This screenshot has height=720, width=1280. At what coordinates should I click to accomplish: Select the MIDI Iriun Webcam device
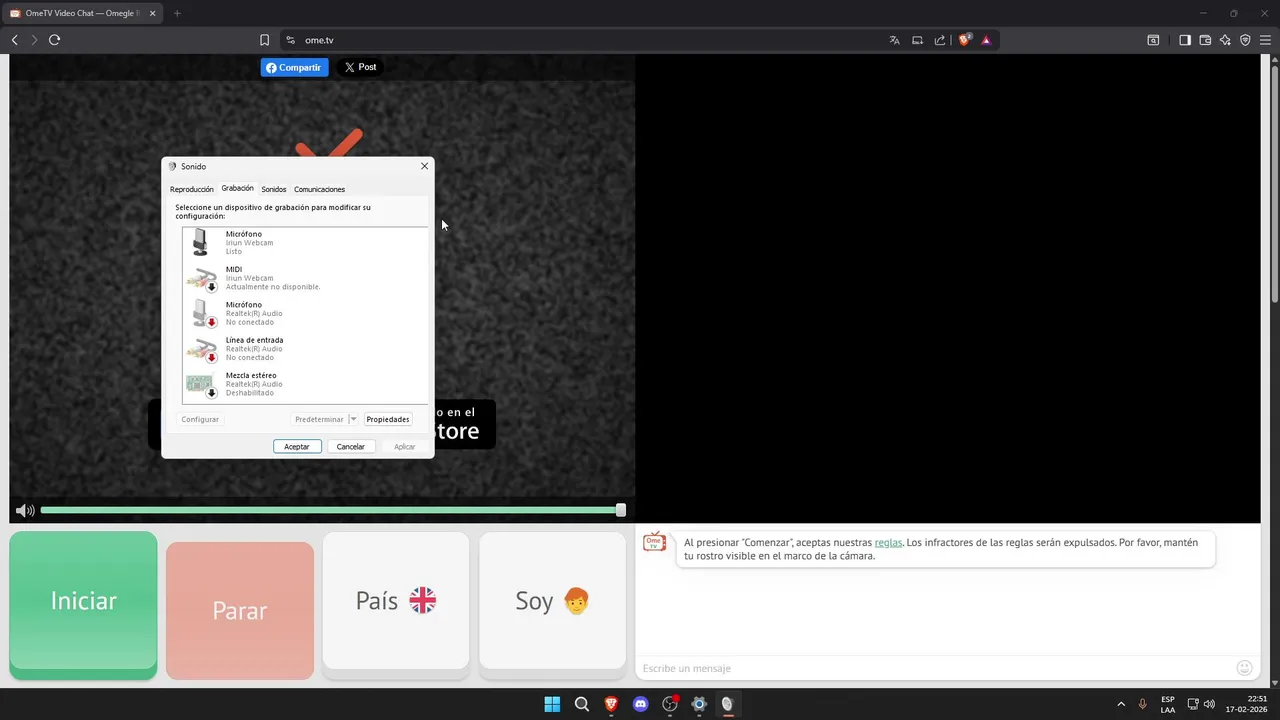pos(305,278)
